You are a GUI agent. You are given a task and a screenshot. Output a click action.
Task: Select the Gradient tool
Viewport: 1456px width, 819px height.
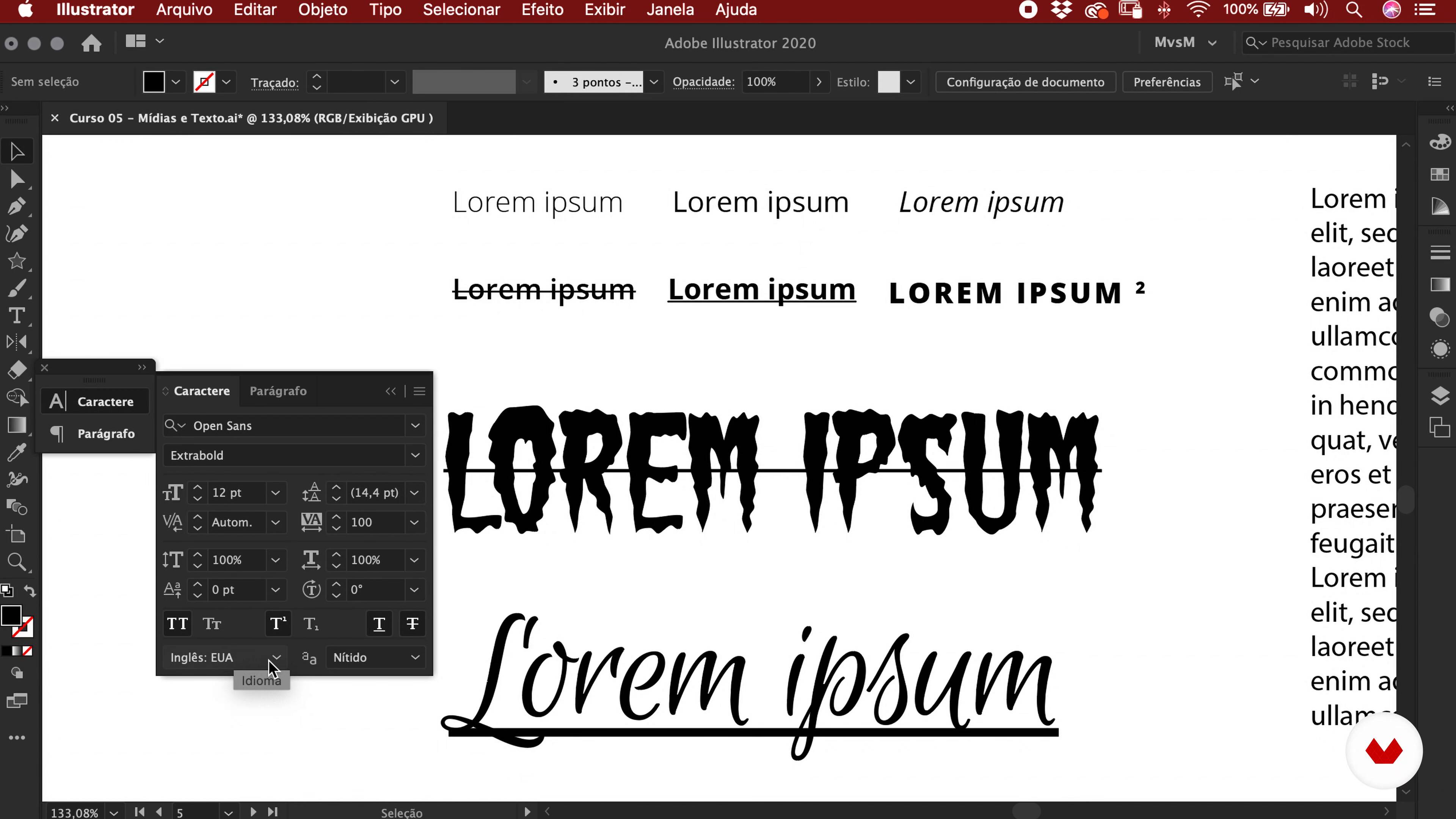coord(17,425)
